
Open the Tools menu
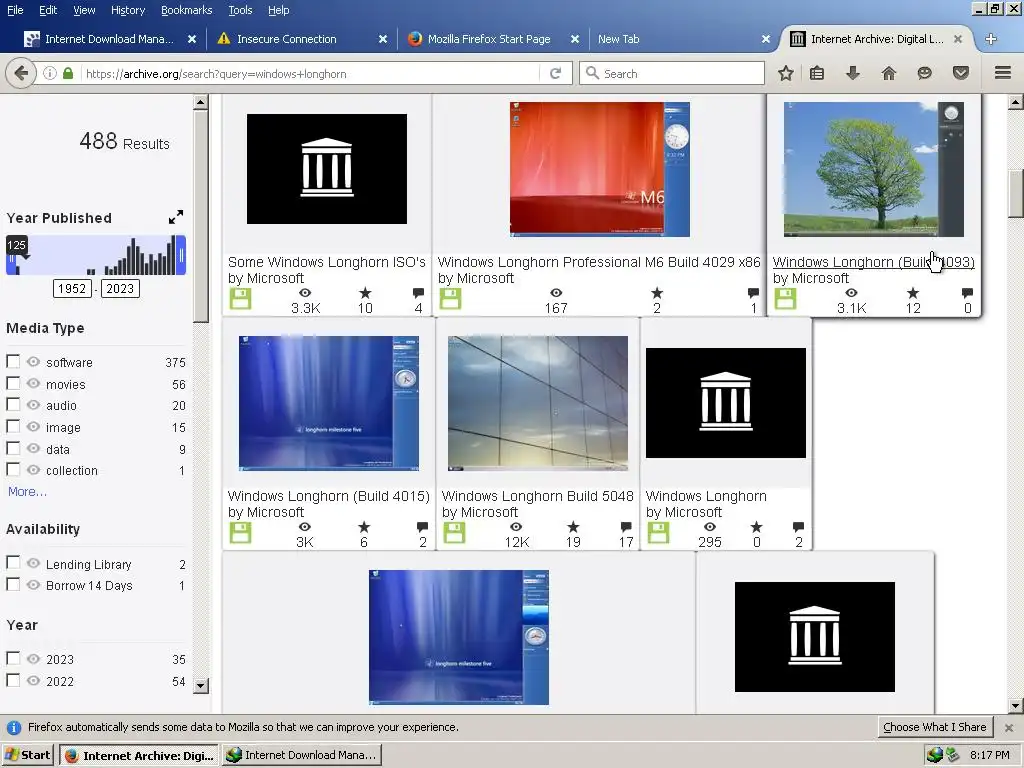240,10
